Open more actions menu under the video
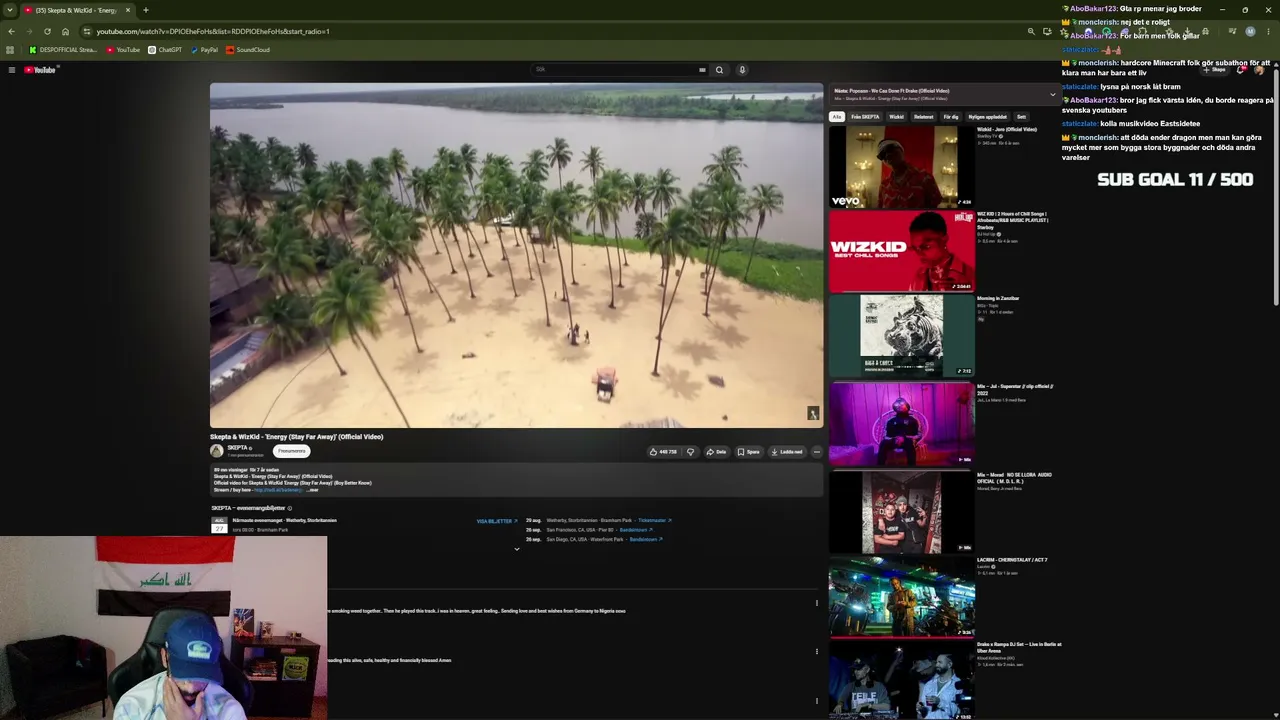This screenshot has height=720, width=1280. (816, 452)
